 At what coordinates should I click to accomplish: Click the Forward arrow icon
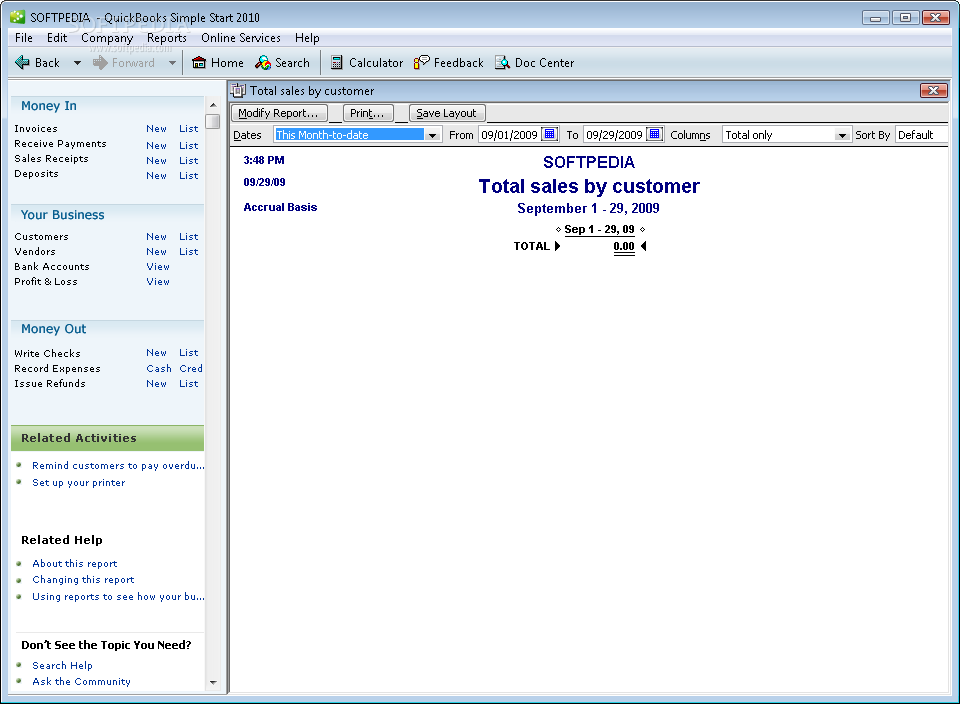coord(100,62)
